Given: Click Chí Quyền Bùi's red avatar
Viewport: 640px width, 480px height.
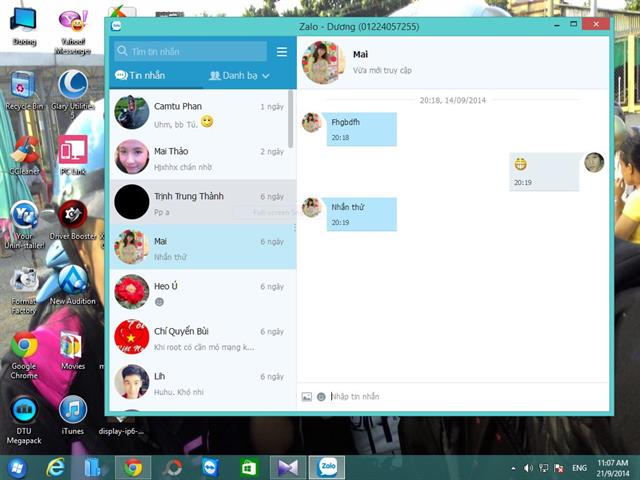Looking at the screenshot, I should coord(131,337).
